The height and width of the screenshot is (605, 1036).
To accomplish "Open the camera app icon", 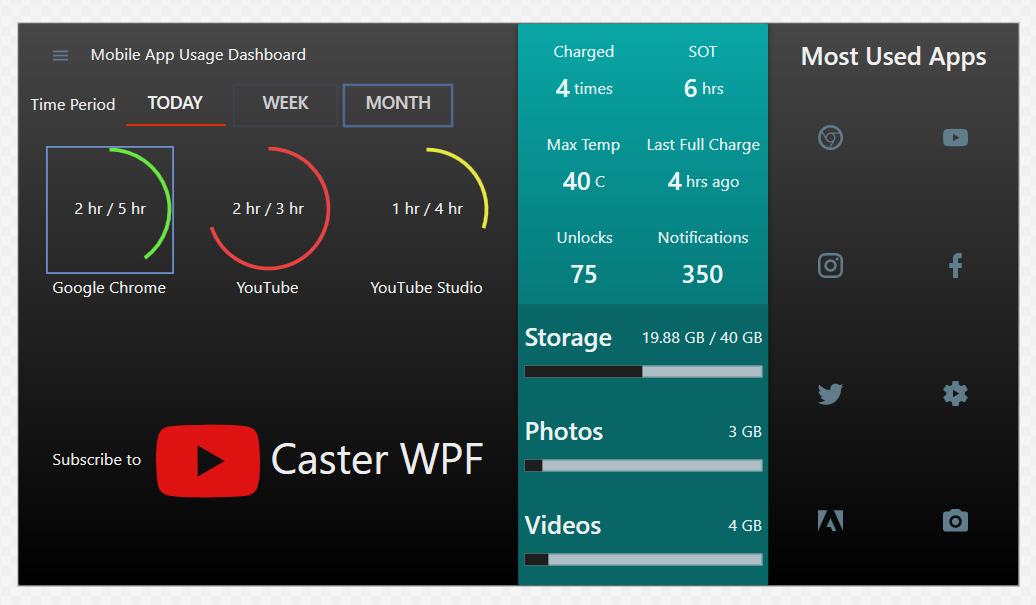I will 955,521.
